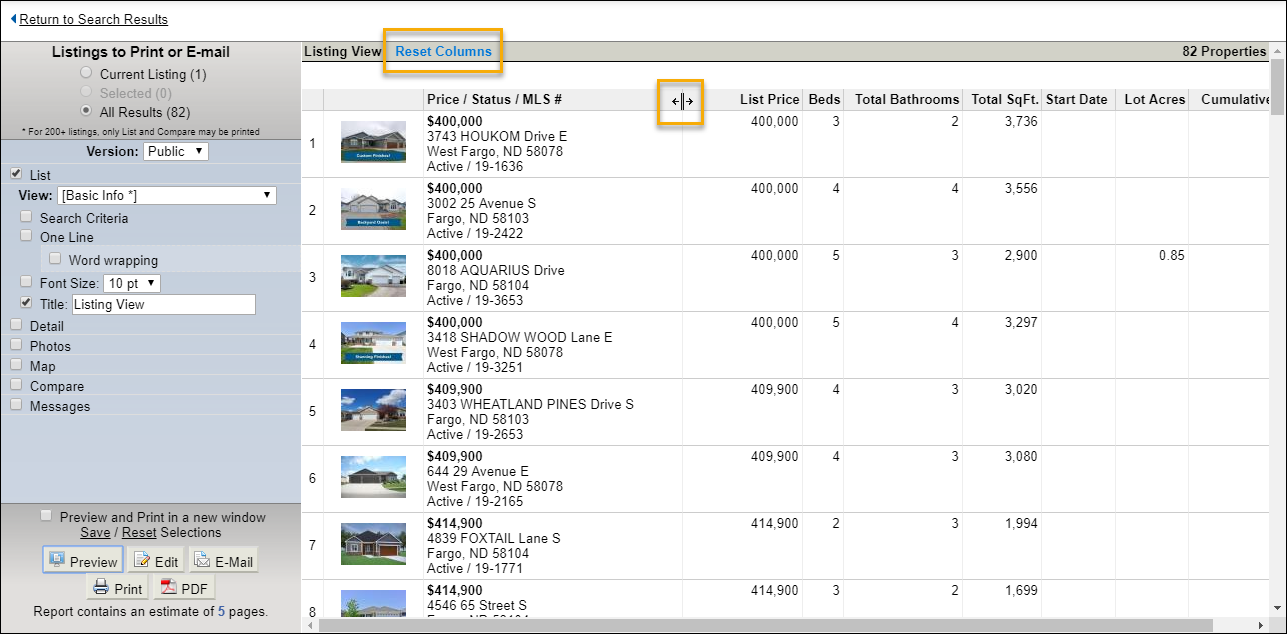
Task: Open the 3743 Houkom Drive listing thumbnail
Action: click(x=373, y=143)
